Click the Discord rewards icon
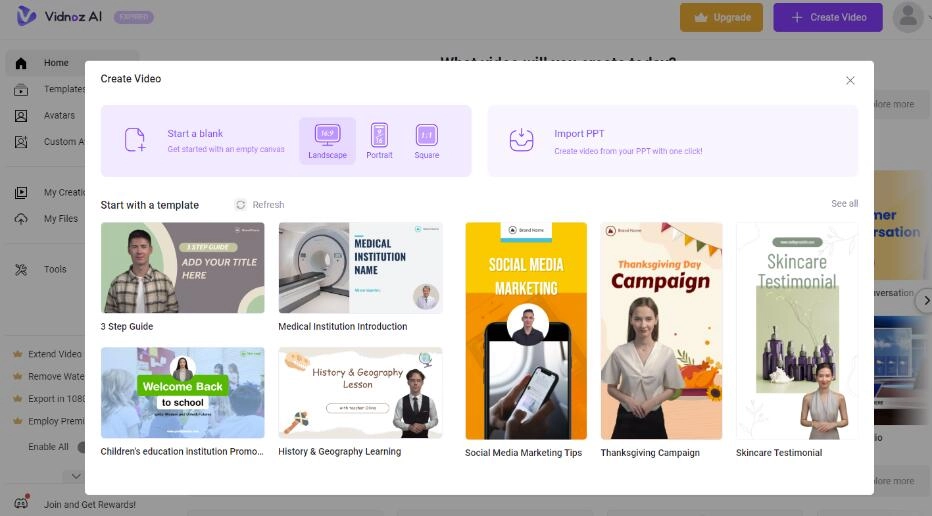The image size is (932, 516). pyautogui.click(x=21, y=503)
